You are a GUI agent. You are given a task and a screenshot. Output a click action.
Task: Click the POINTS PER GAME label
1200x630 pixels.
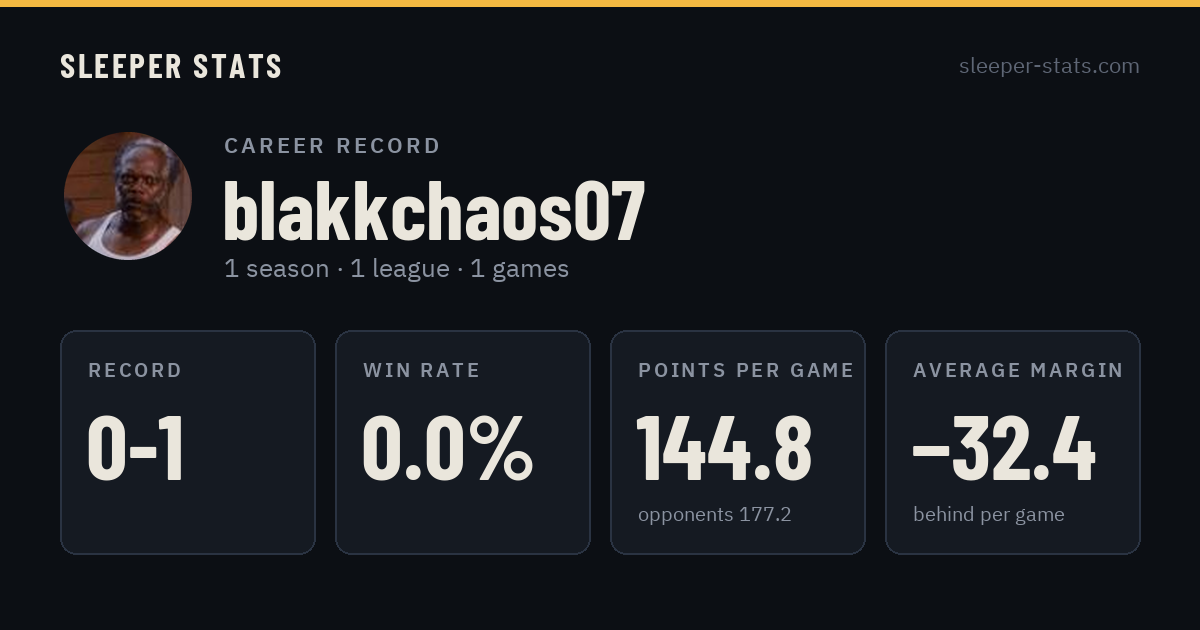746,371
